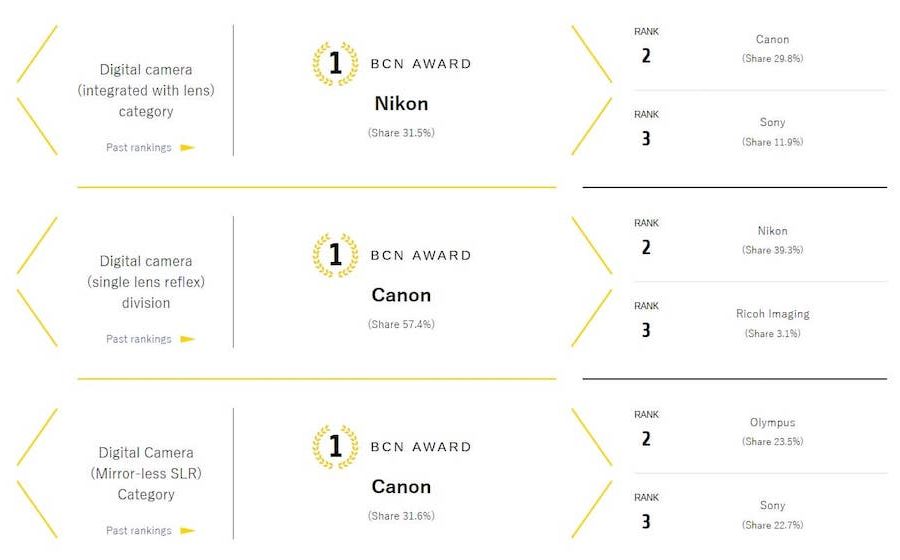Click rank 3 Sony with 11.9% share

click(x=772, y=123)
